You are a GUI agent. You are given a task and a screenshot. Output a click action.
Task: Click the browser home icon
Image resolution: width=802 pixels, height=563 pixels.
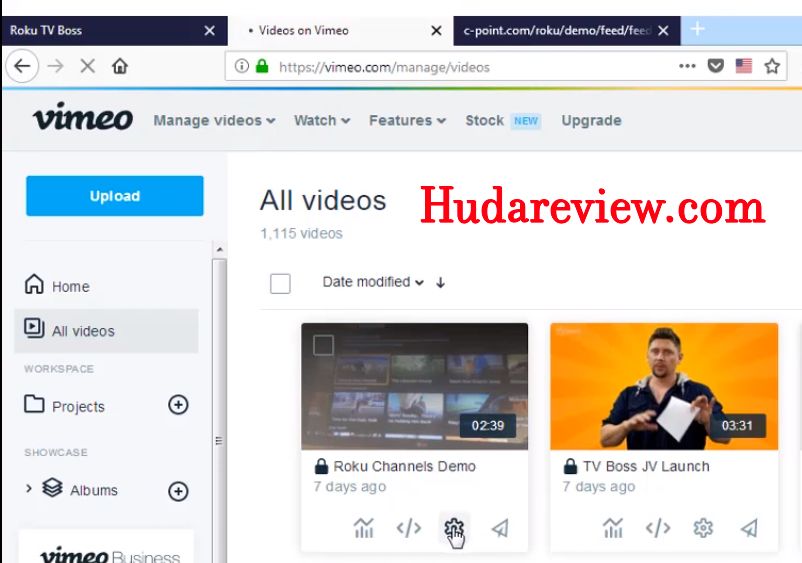coord(120,67)
